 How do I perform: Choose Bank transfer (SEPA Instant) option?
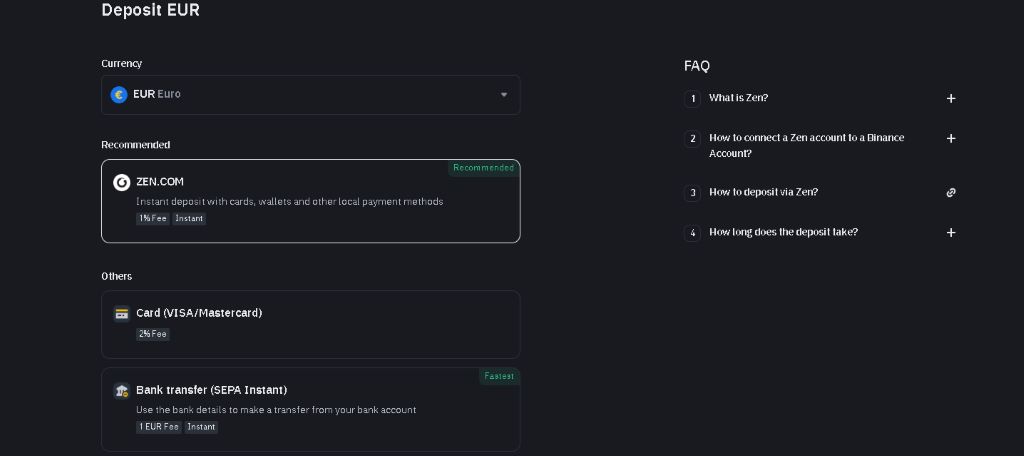point(310,409)
